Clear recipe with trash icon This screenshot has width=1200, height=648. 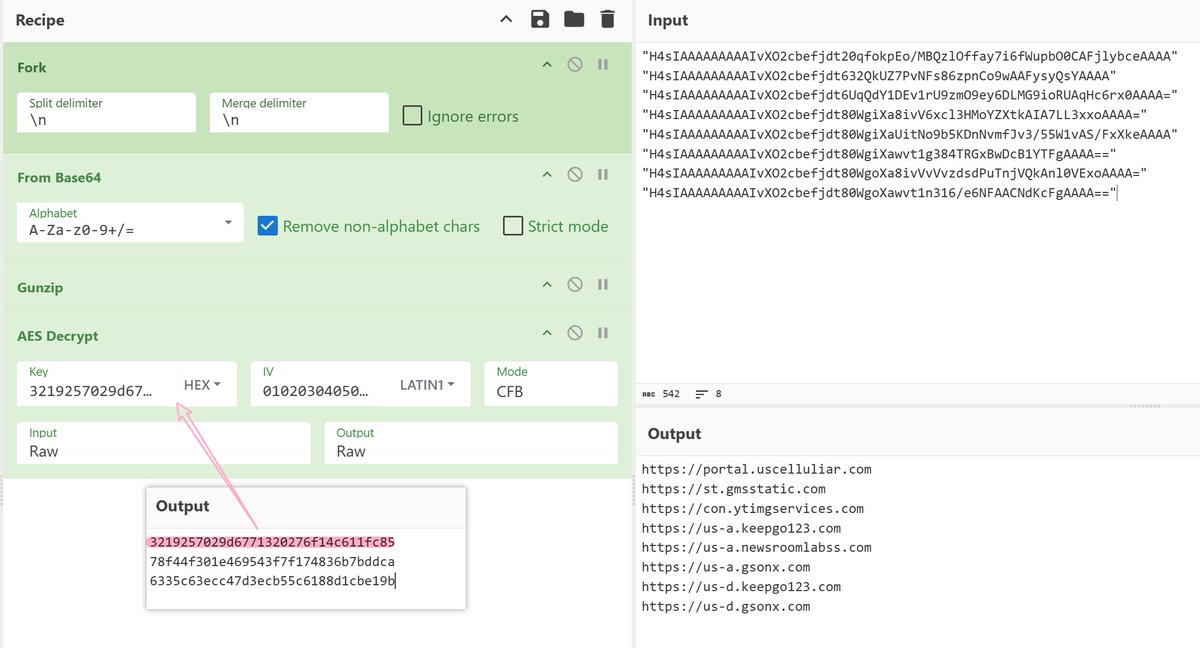tap(607, 19)
